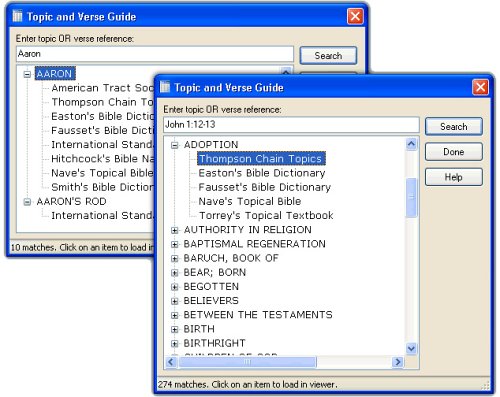
Task: Expand the BEAR; BORN node
Action: [x=174, y=273]
